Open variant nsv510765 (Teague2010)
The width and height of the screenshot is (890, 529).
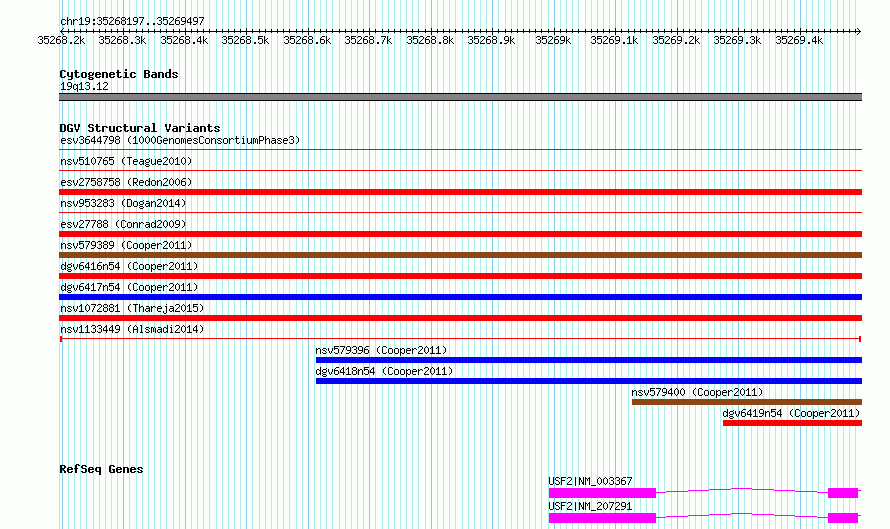126,161
